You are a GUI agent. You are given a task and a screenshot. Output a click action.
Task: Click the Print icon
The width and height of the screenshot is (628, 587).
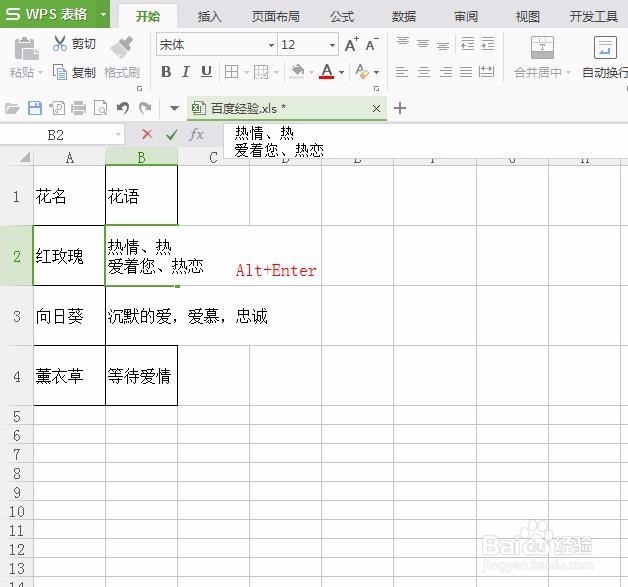pyautogui.click(x=78, y=108)
